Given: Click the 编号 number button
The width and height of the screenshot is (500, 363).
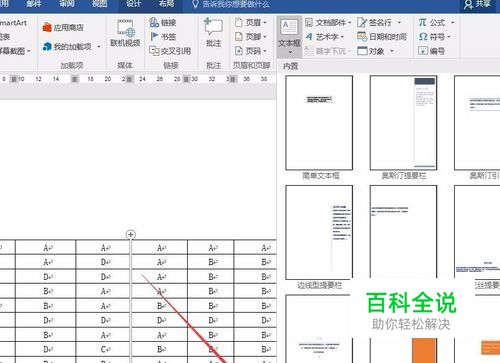Looking at the screenshot, I should tap(431, 51).
